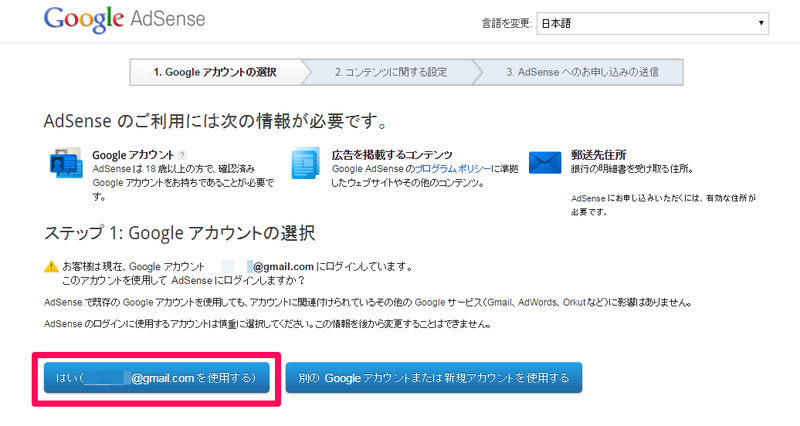Click the Google account people icon
Viewport: 800px width, 426px height.
(x=66, y=163)
